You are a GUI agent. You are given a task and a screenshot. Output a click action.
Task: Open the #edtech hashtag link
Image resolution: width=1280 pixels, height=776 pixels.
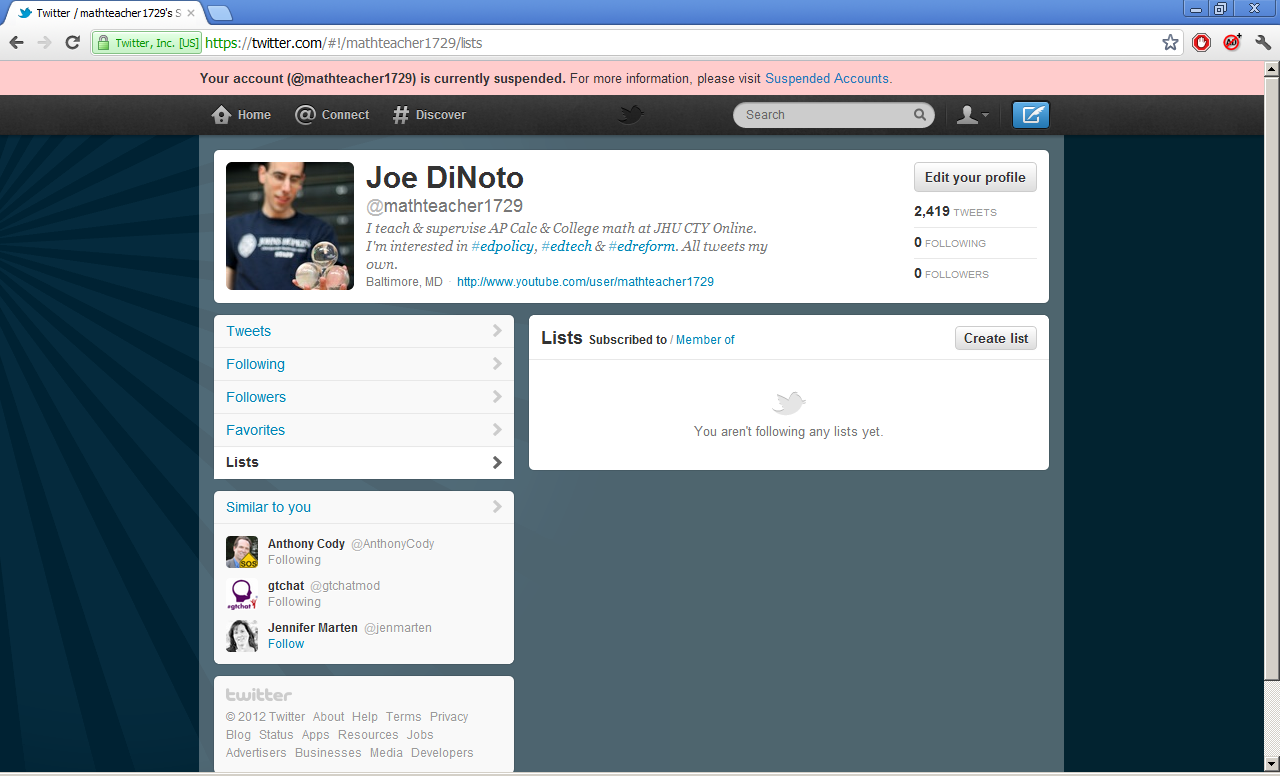[566, 246]
